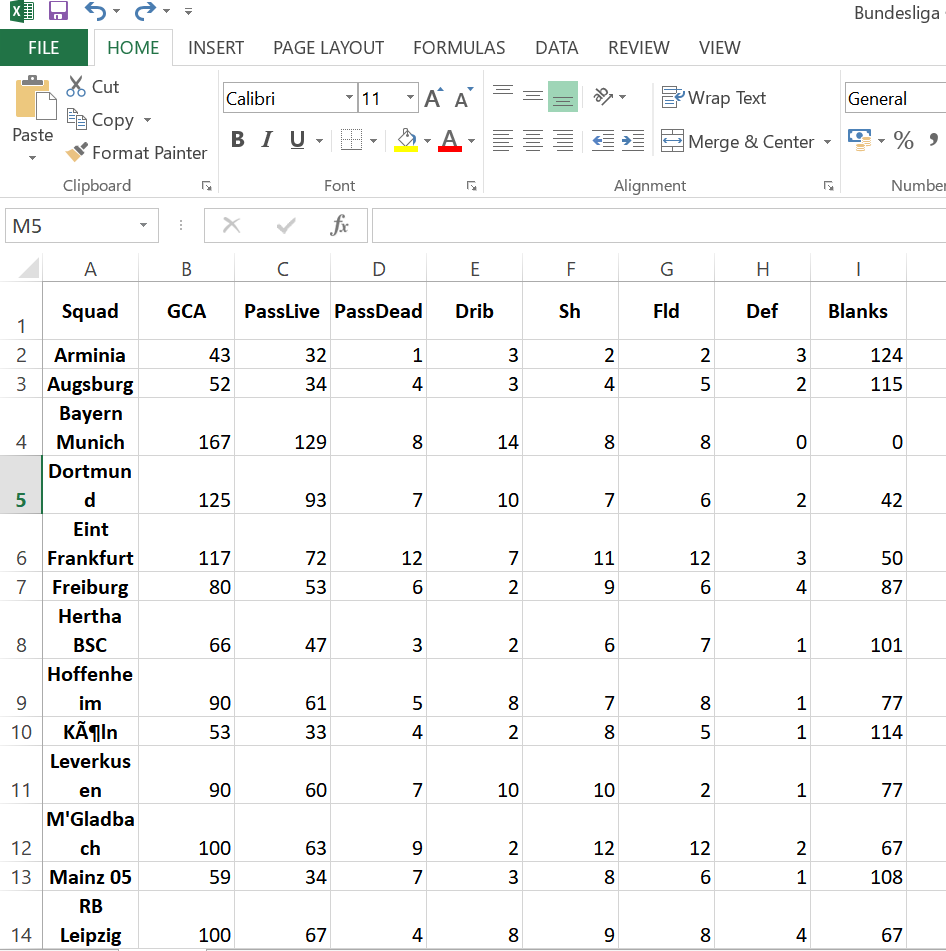946x951 pixels.
Task: Toggle Bold formatting
Action: point(238,140)
